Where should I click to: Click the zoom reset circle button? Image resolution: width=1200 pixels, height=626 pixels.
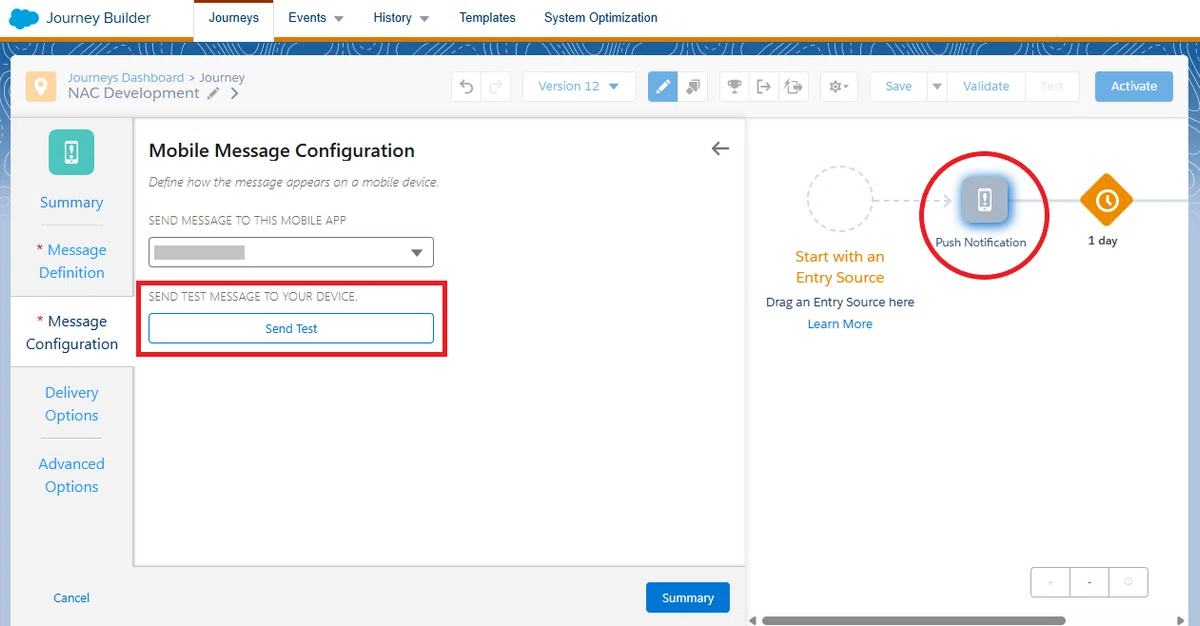pos(1128,582)
